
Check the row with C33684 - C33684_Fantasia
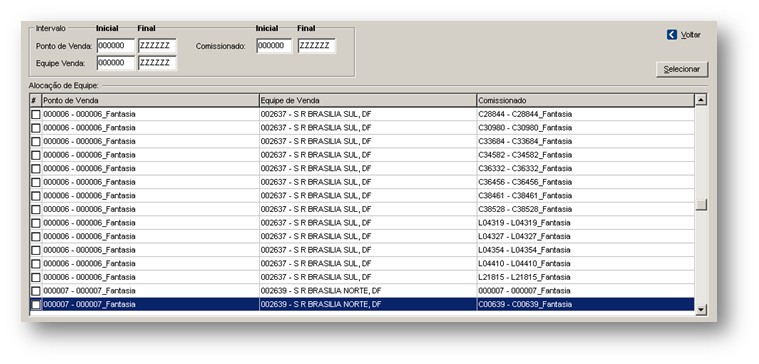click(x=36, y=142)
